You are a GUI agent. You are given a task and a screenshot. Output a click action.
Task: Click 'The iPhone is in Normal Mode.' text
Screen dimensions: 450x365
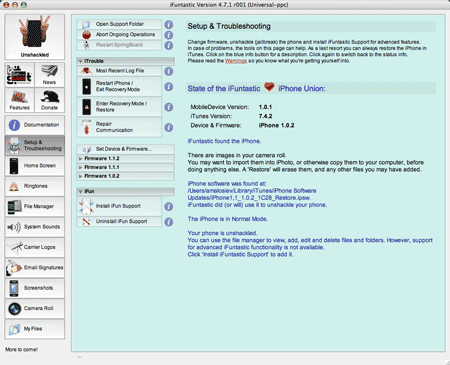click(x=228, y=219)
